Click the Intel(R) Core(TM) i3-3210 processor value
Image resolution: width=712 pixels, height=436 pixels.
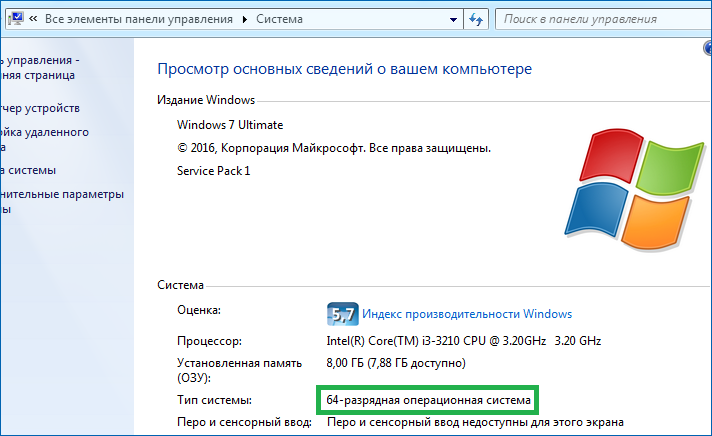click(464, 341)
